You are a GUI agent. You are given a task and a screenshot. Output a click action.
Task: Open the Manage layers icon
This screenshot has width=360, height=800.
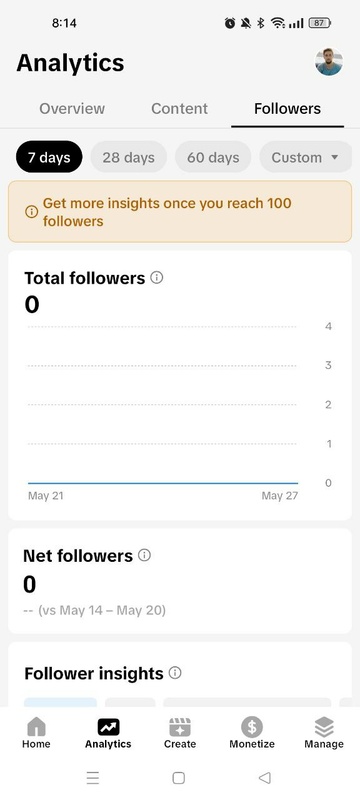click(324, 727)
